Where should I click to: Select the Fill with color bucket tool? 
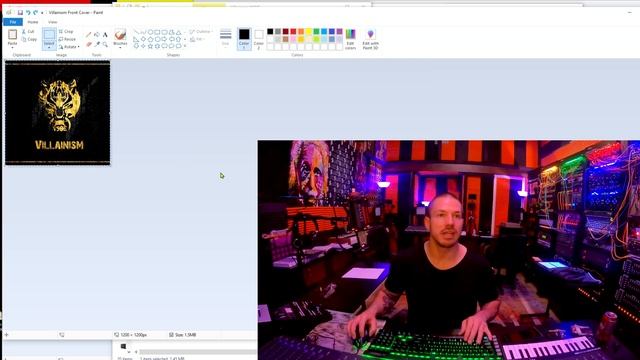[x=97, y=35]
